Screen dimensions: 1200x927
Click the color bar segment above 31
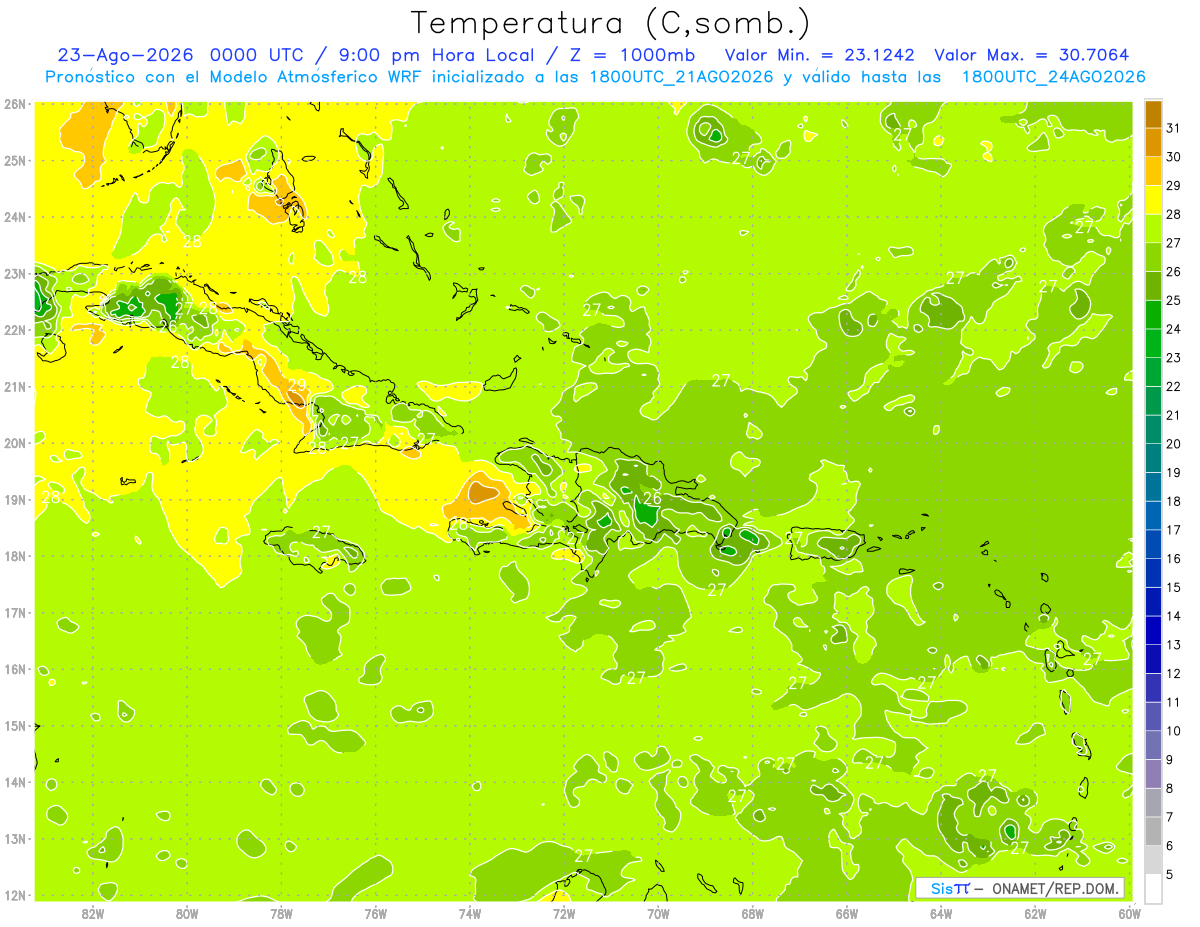1153,115
